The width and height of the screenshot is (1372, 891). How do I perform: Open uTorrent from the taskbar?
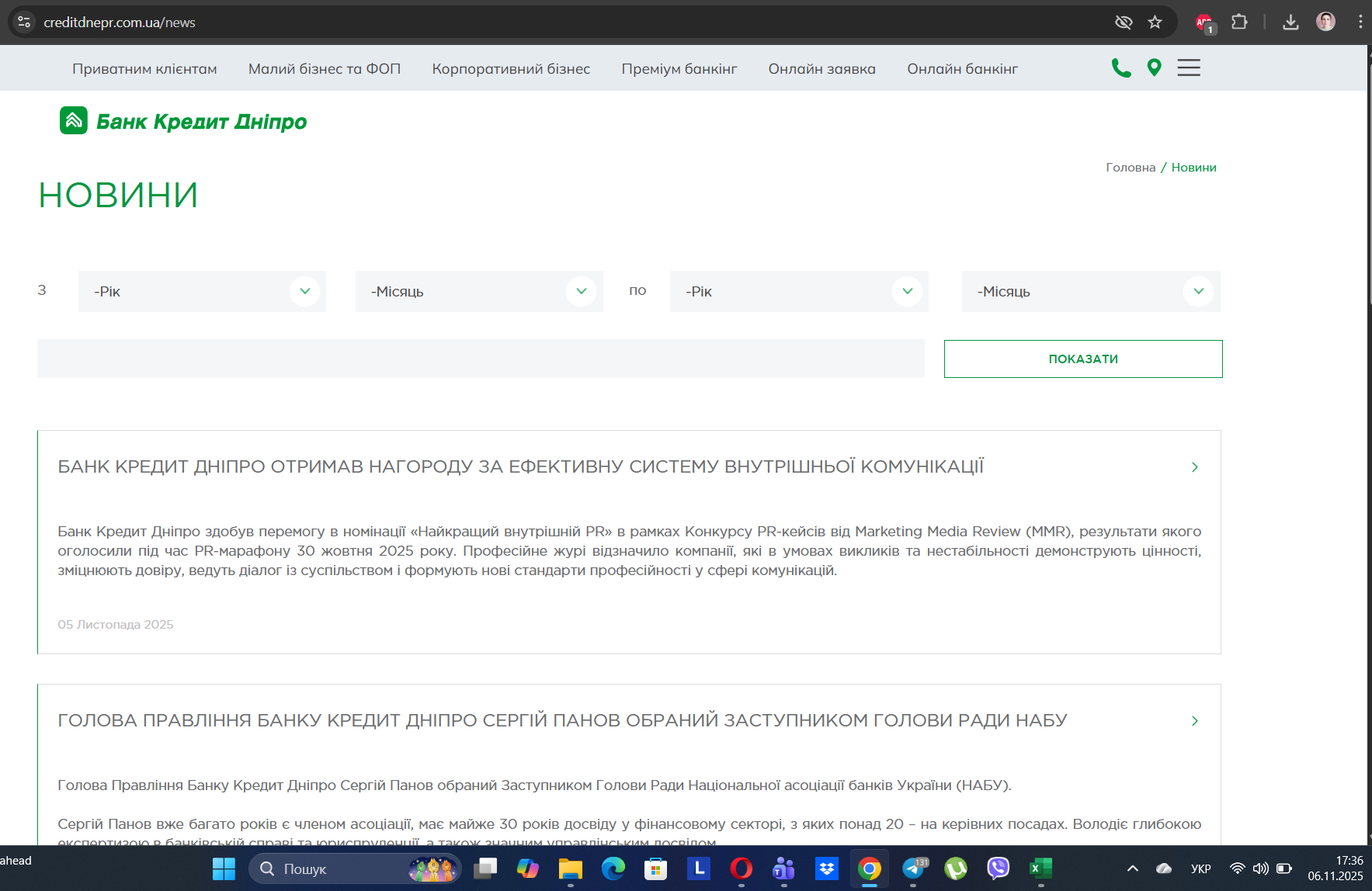pyautogui.click(x=956, y=868)
